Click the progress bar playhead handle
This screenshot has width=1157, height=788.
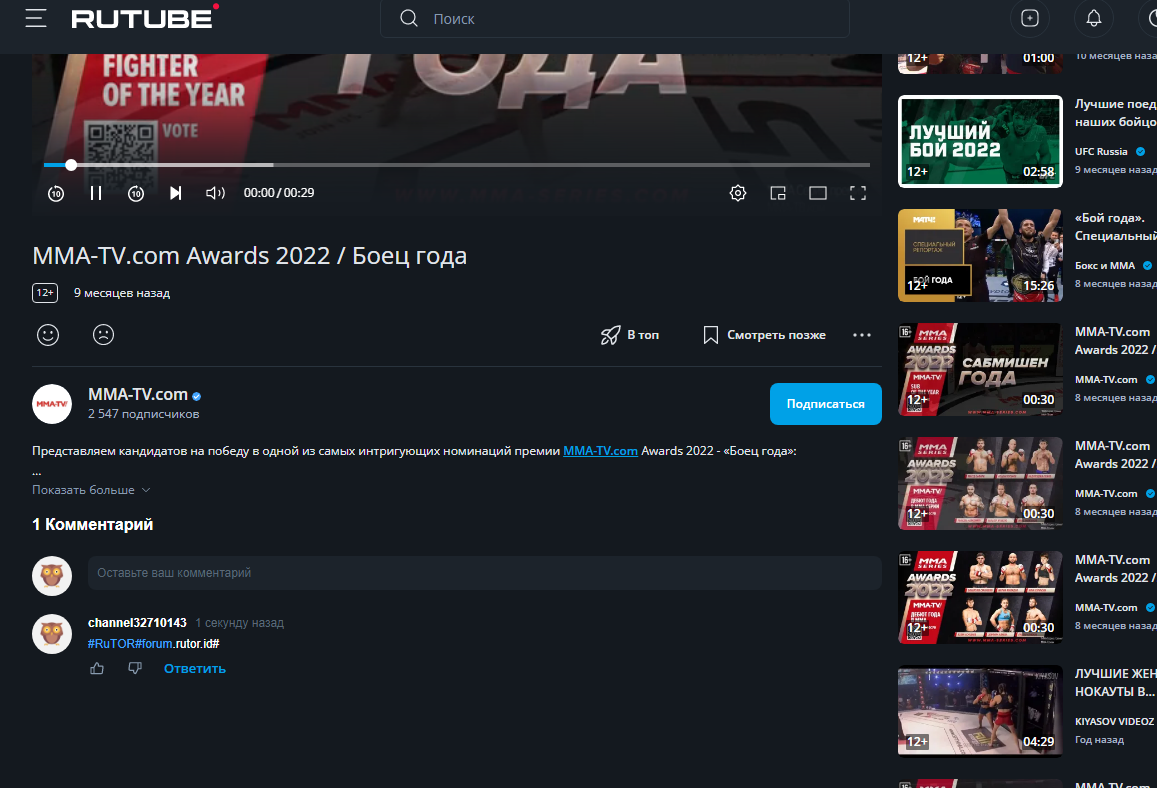(71, 165)
